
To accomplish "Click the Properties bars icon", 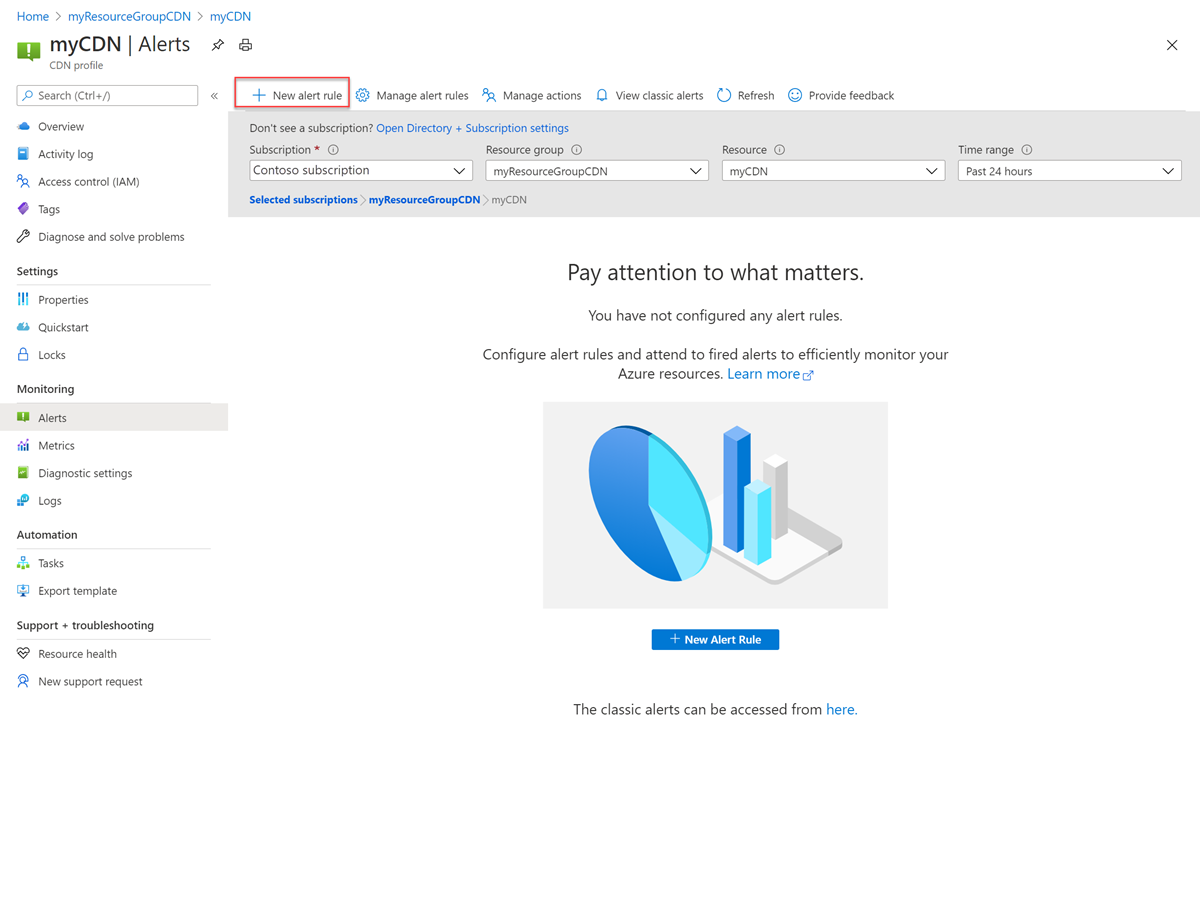I will 24,299.
